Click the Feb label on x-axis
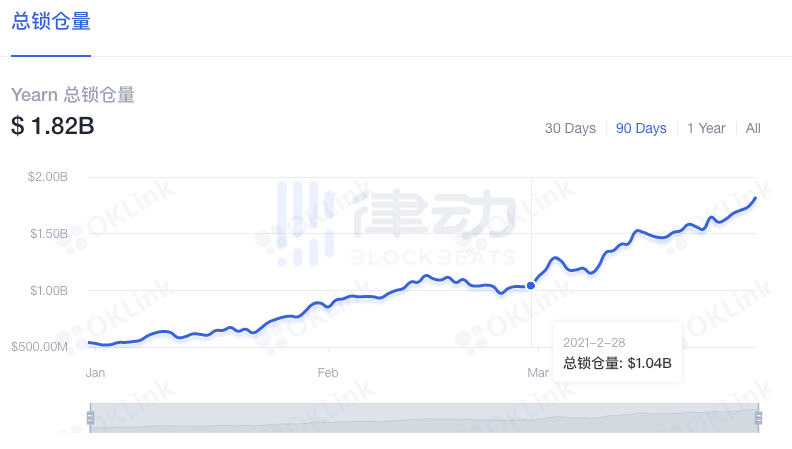792x449 pixels. tap(328, 373)
